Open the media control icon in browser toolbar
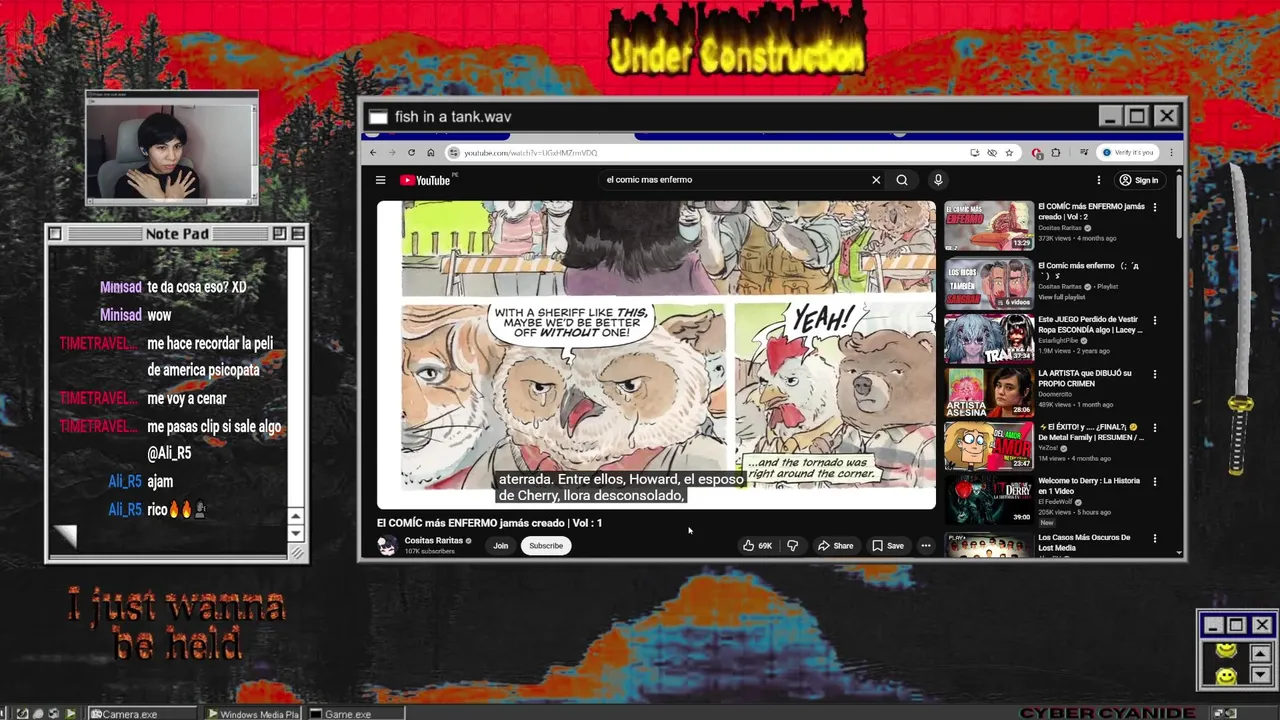This screenshot has height=720, width=1280. [1084, 152]
